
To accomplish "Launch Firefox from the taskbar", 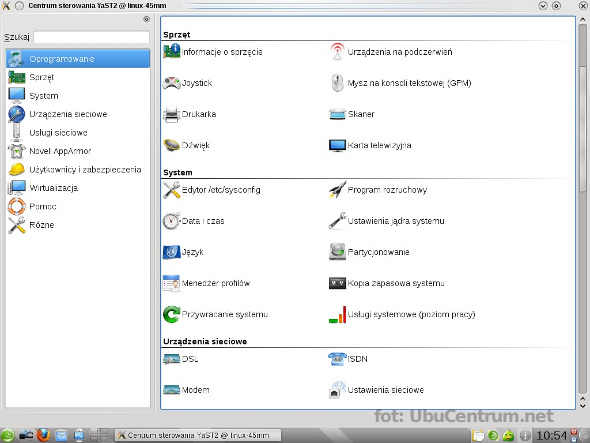I will [x=43, y=435].
